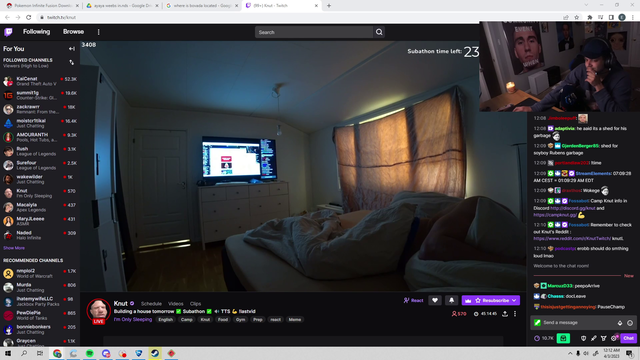Open KaiCenat channel in sidebar
The width and height of the screenshot is (640, 360).
(x=40, y=81)
